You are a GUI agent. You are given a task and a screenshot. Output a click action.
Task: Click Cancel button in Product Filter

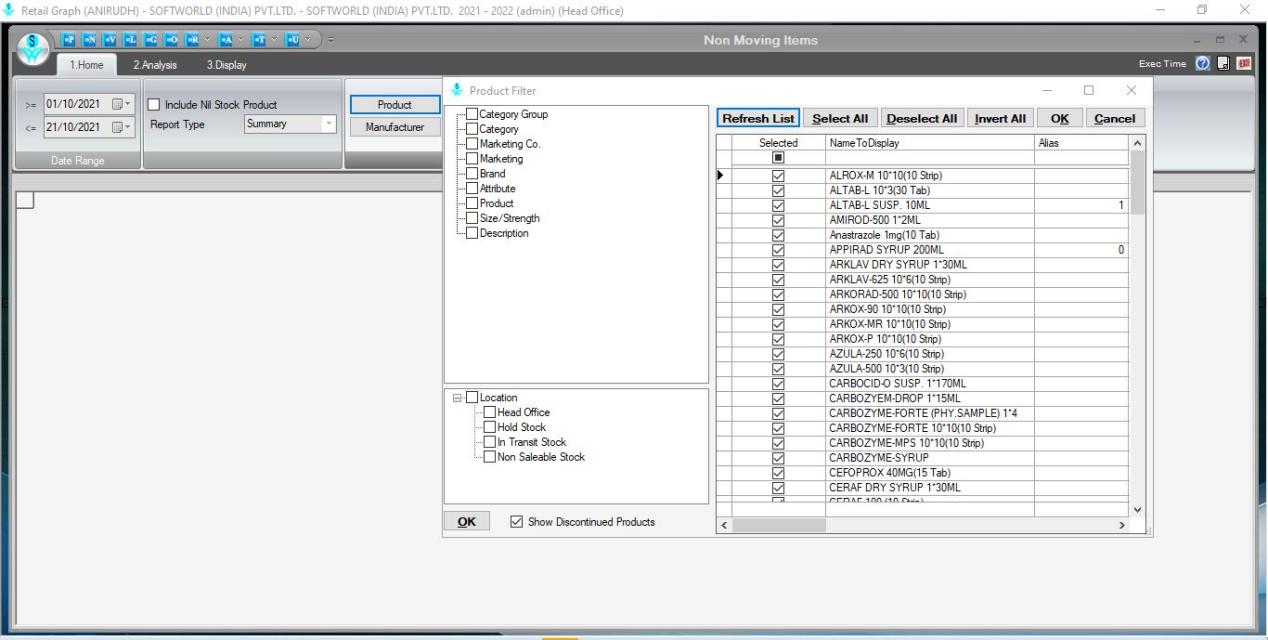(1115, 119)
